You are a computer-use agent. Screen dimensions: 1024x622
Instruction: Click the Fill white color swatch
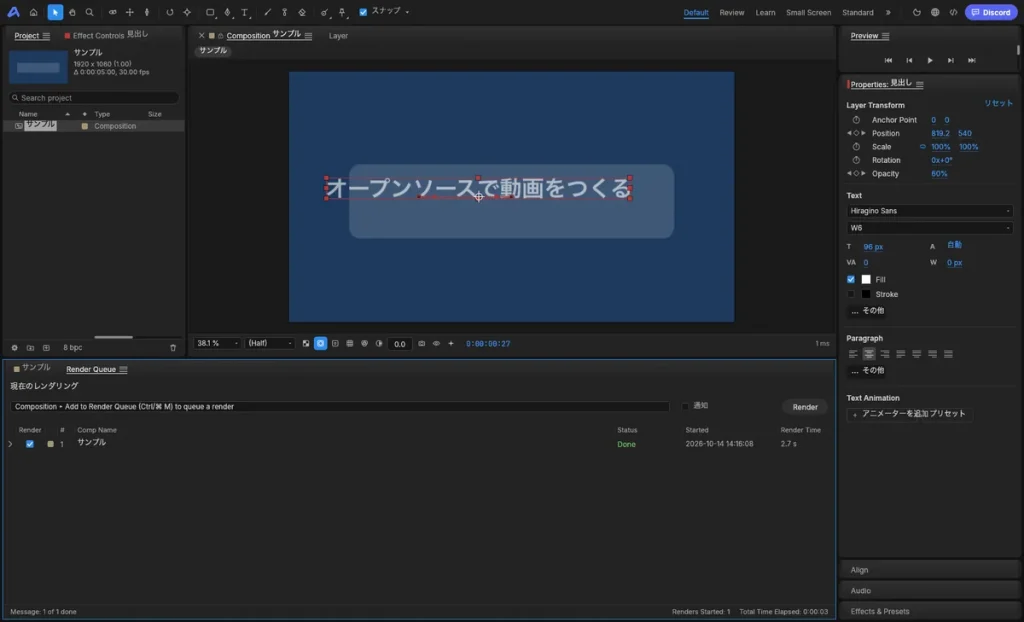(866, 280)
